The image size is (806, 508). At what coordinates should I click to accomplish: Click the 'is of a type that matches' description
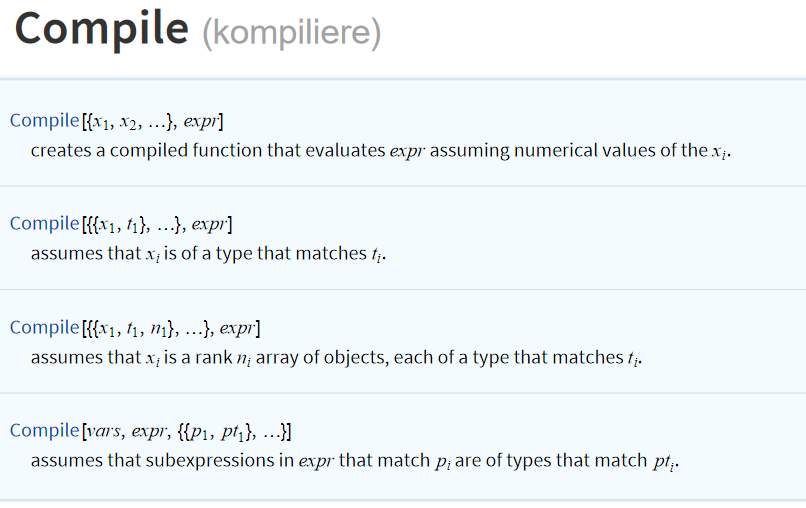(208, 254)
